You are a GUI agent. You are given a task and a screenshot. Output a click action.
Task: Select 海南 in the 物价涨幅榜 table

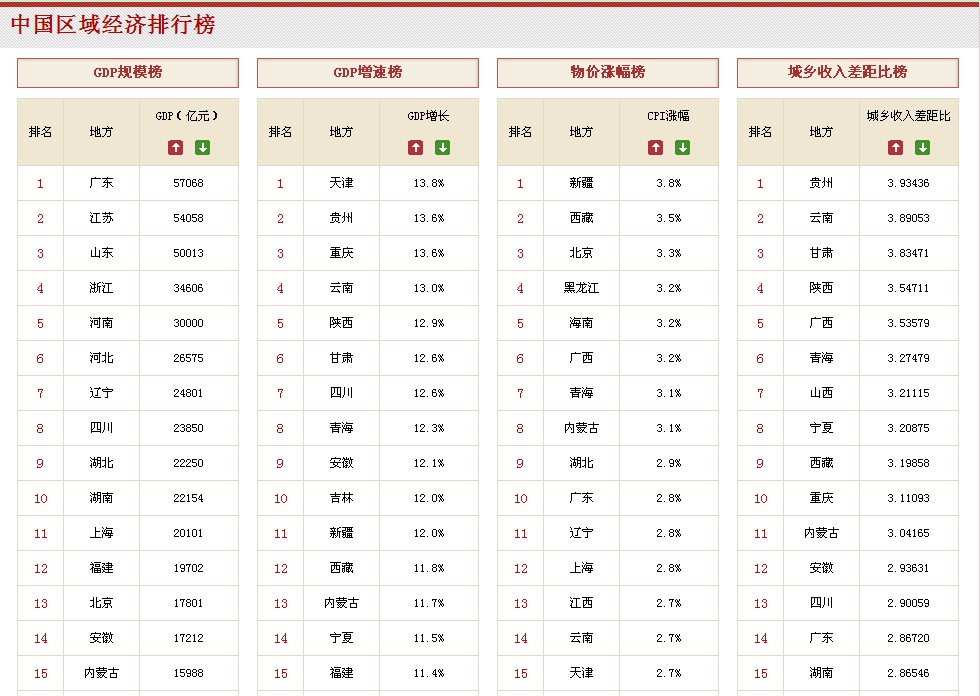tap(581, 323)
